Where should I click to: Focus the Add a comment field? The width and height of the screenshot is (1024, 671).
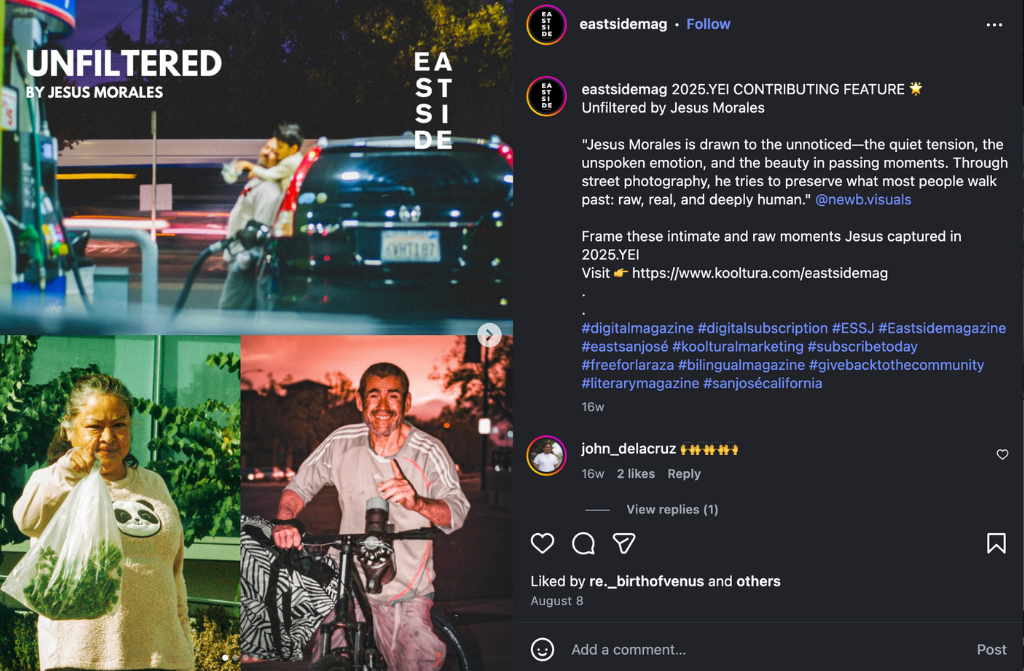764,649
